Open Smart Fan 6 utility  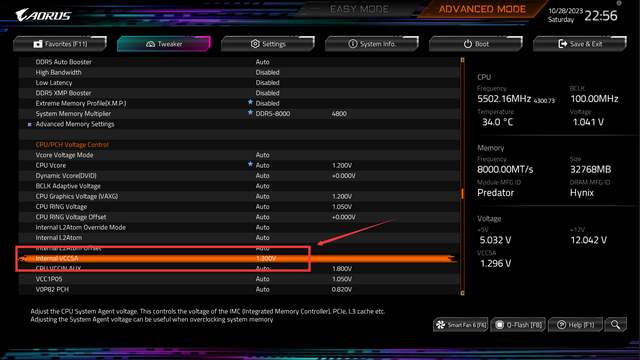pos(460,325)
